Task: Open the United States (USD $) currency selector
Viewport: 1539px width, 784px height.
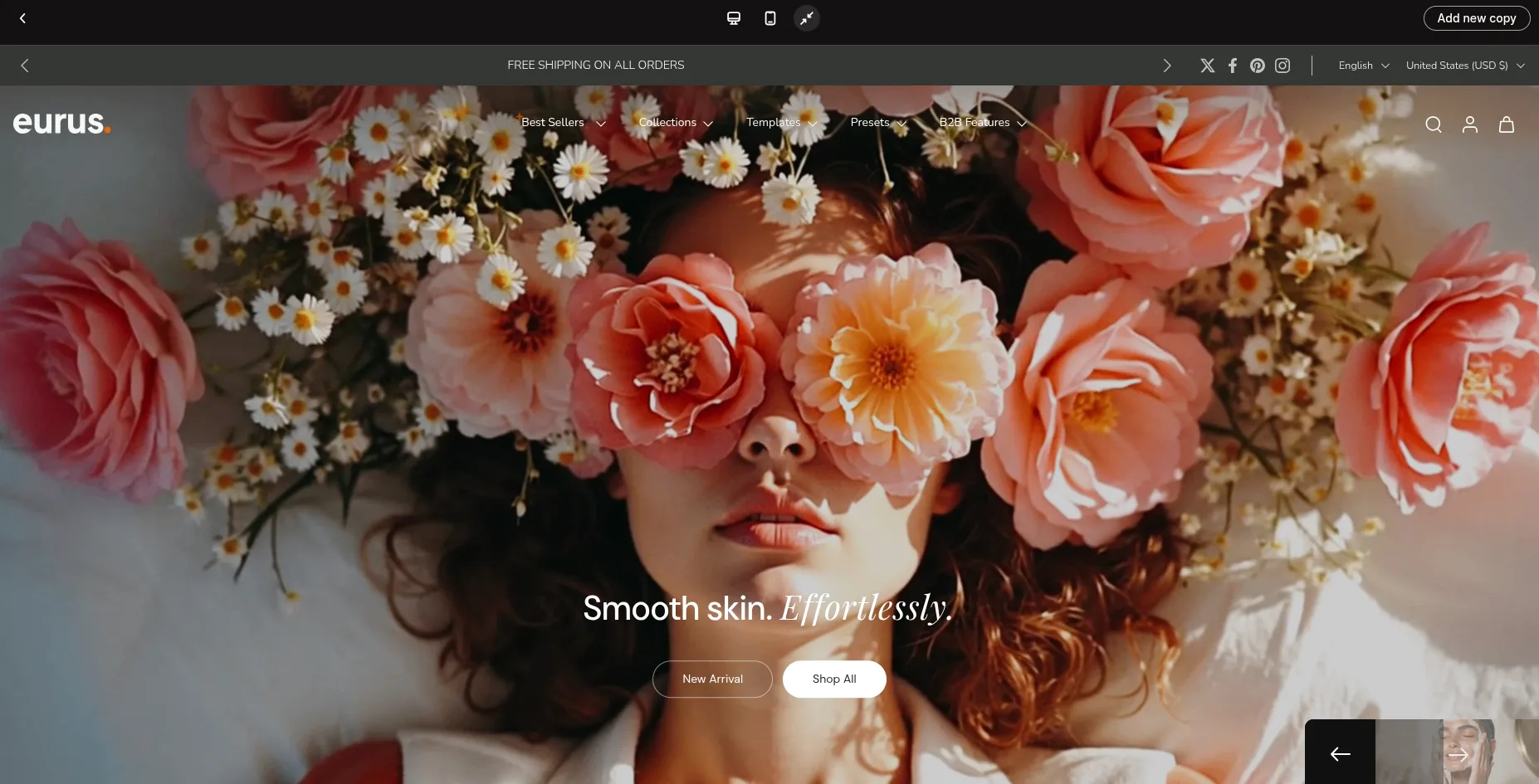Action: 1465,66
